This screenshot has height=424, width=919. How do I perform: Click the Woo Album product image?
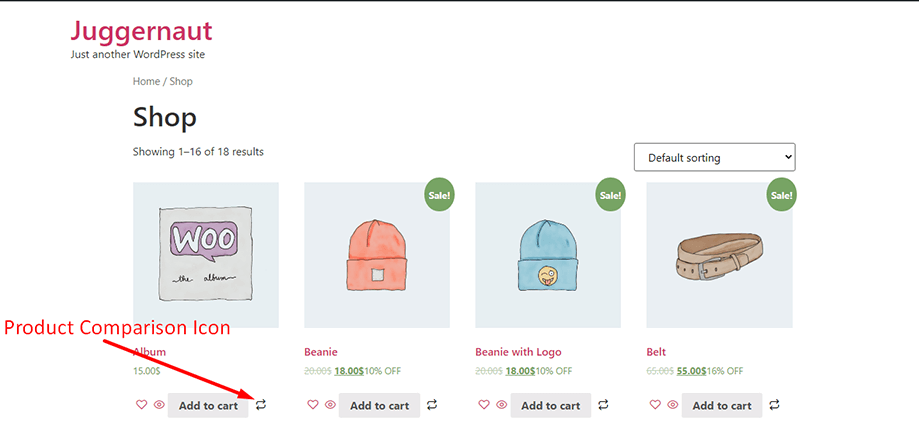click(x=206, y=255)
